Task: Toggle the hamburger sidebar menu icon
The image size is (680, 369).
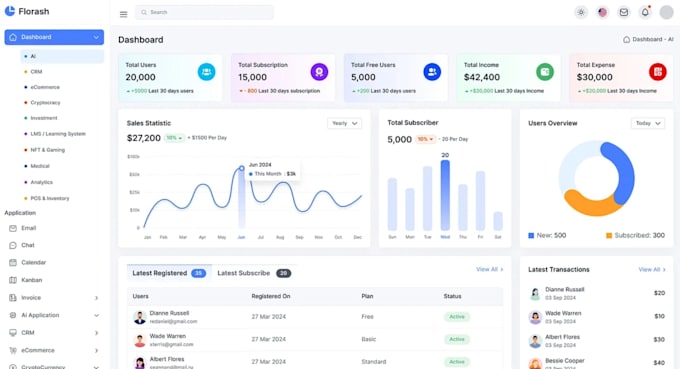Action: pyautogui.click(x=124, y=14)
